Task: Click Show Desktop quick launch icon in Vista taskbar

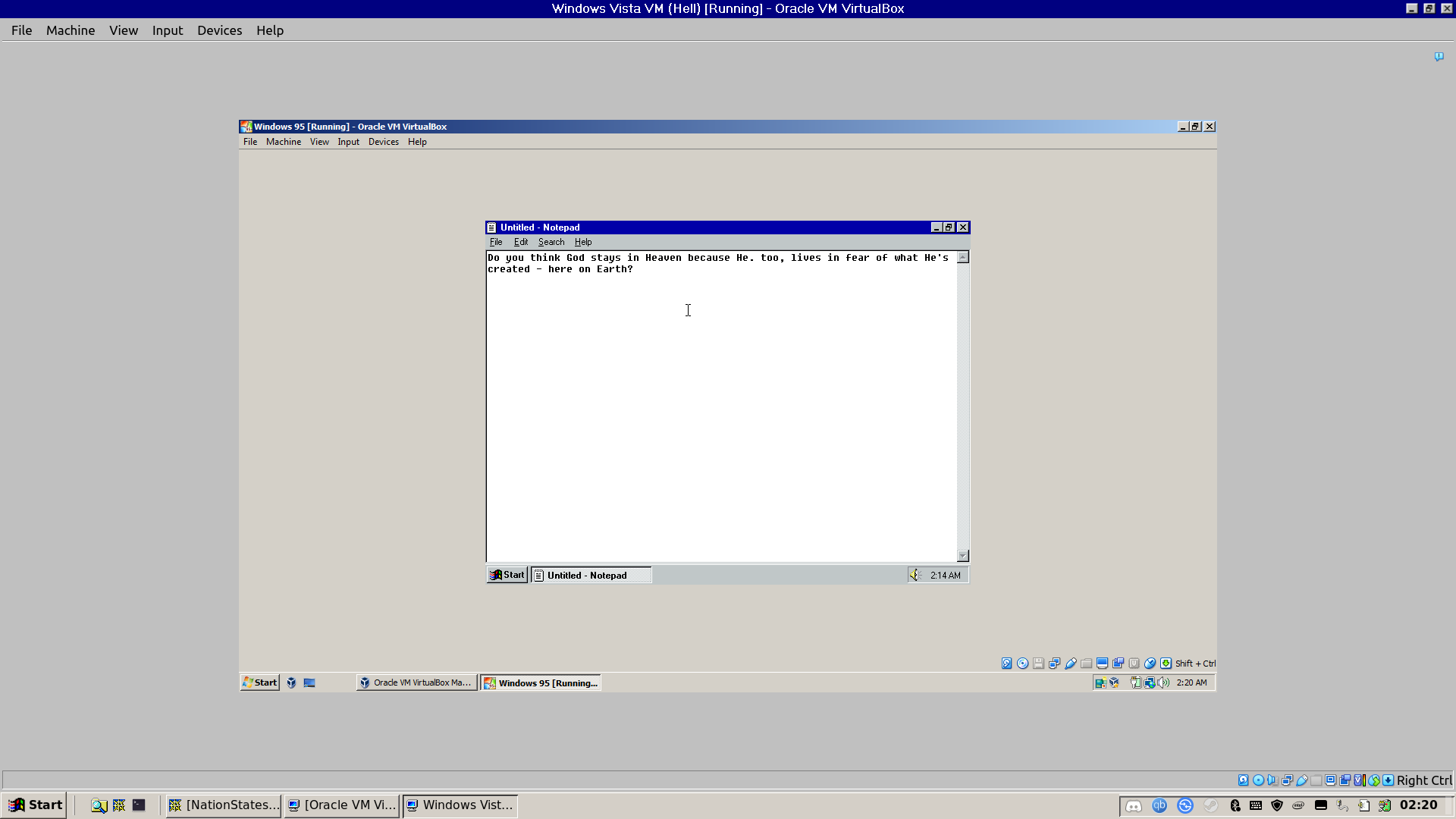Action: (309, 682)
